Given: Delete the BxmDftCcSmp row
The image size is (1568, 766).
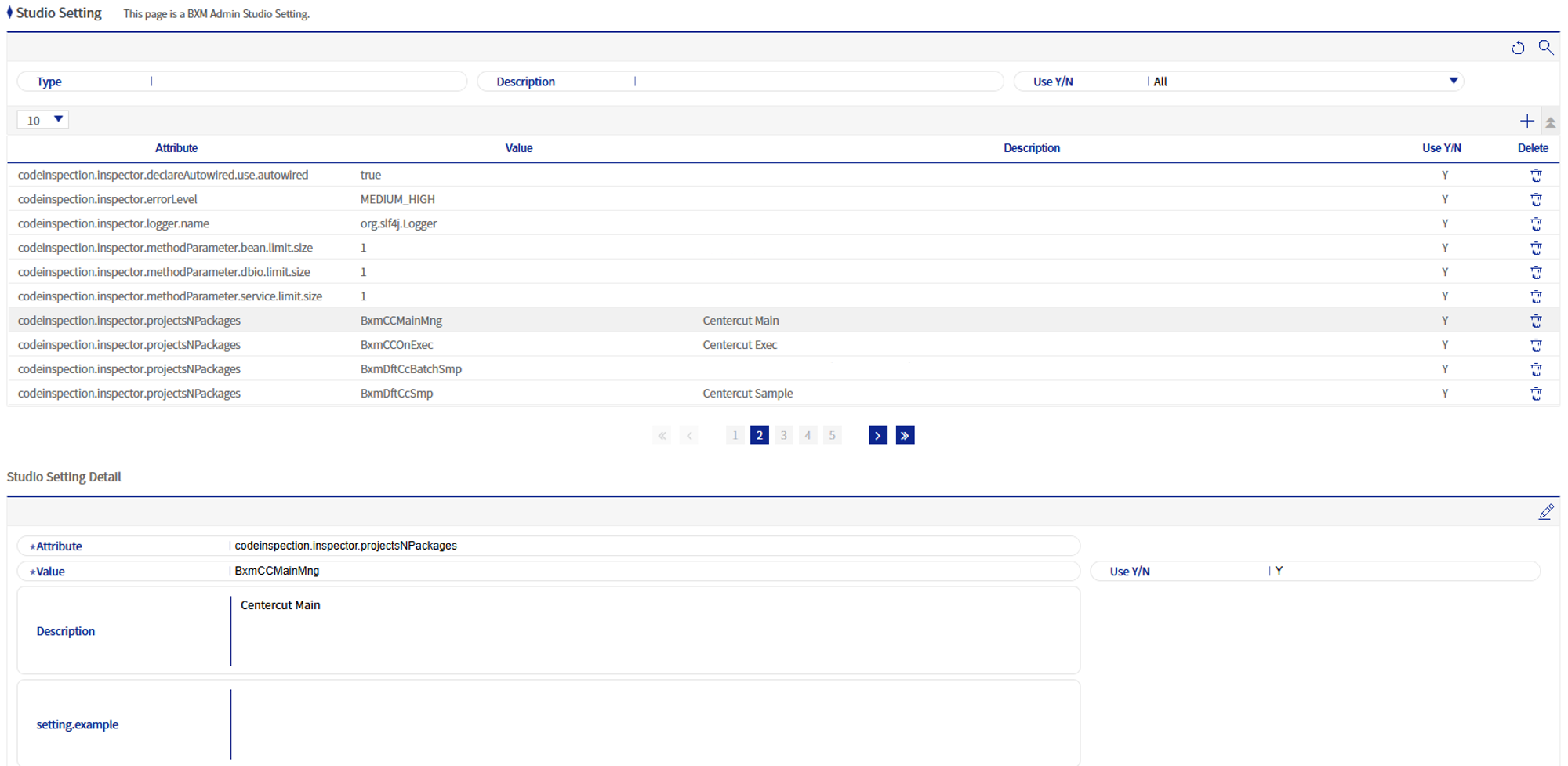Looking at the screenshot, I should (1536, 394).
